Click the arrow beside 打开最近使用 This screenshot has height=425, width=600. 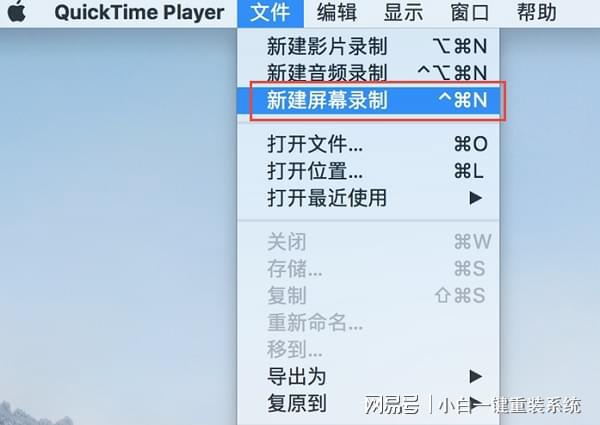(x=476, y=198)
